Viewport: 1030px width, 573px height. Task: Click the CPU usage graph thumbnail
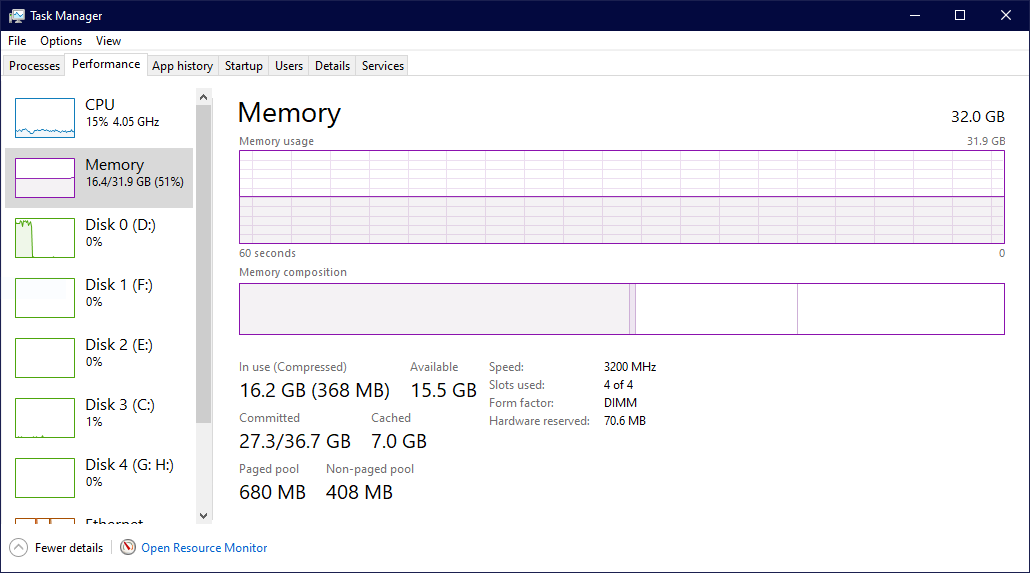tap(45, 118)
